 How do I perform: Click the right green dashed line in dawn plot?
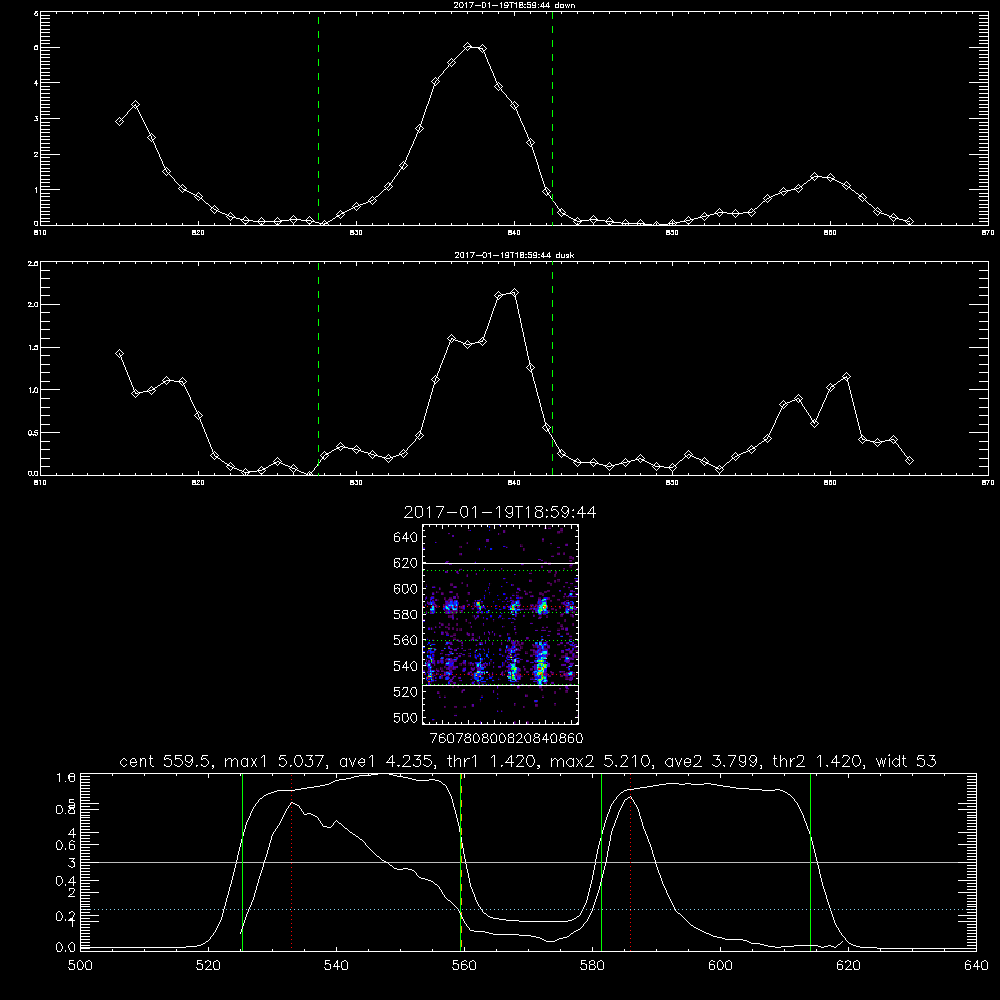click(552, 118)
